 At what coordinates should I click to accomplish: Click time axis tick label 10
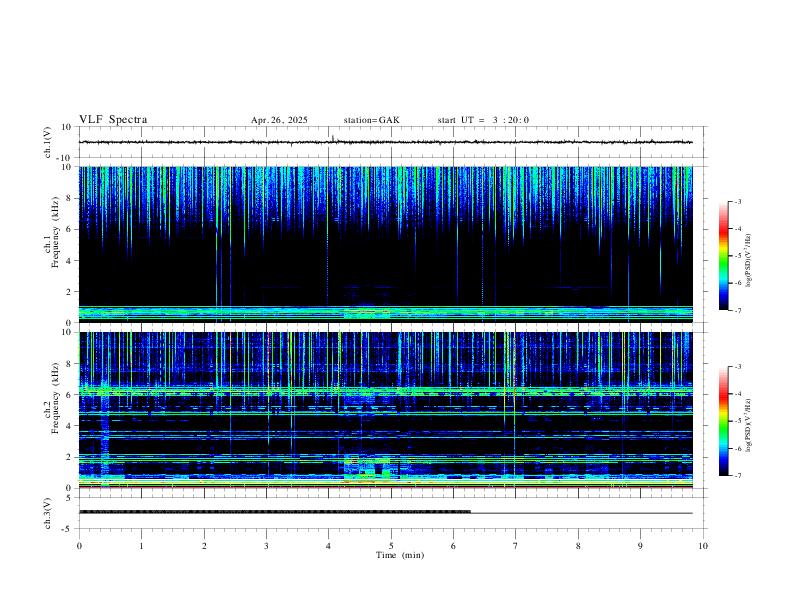click(x=703, y=546)
